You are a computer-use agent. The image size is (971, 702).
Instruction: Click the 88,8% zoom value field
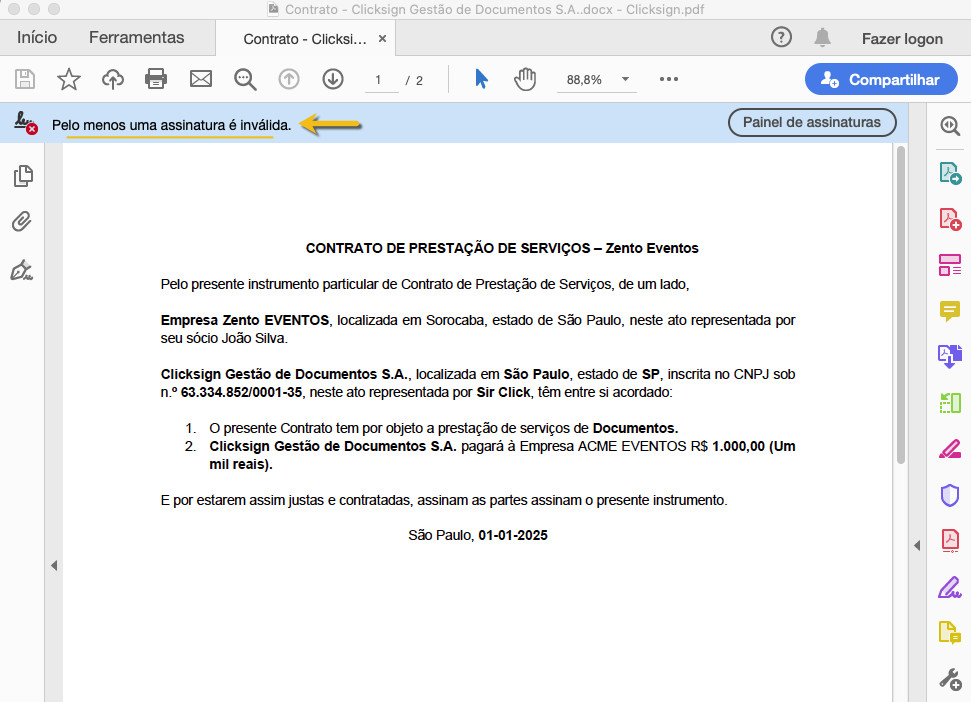[x=585, y=80]
